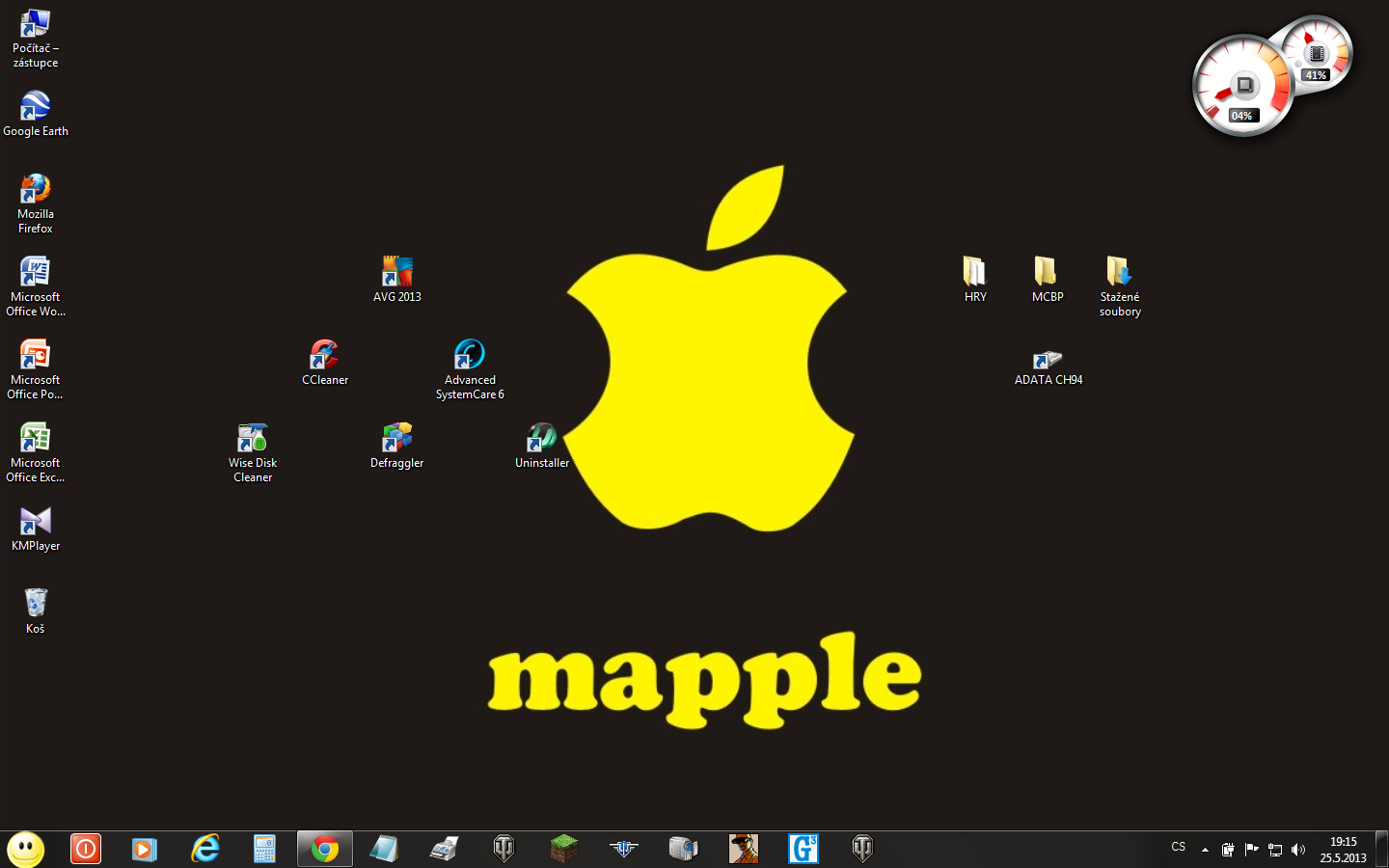Open the volume speaker tray icon

tap(1298, 850)
